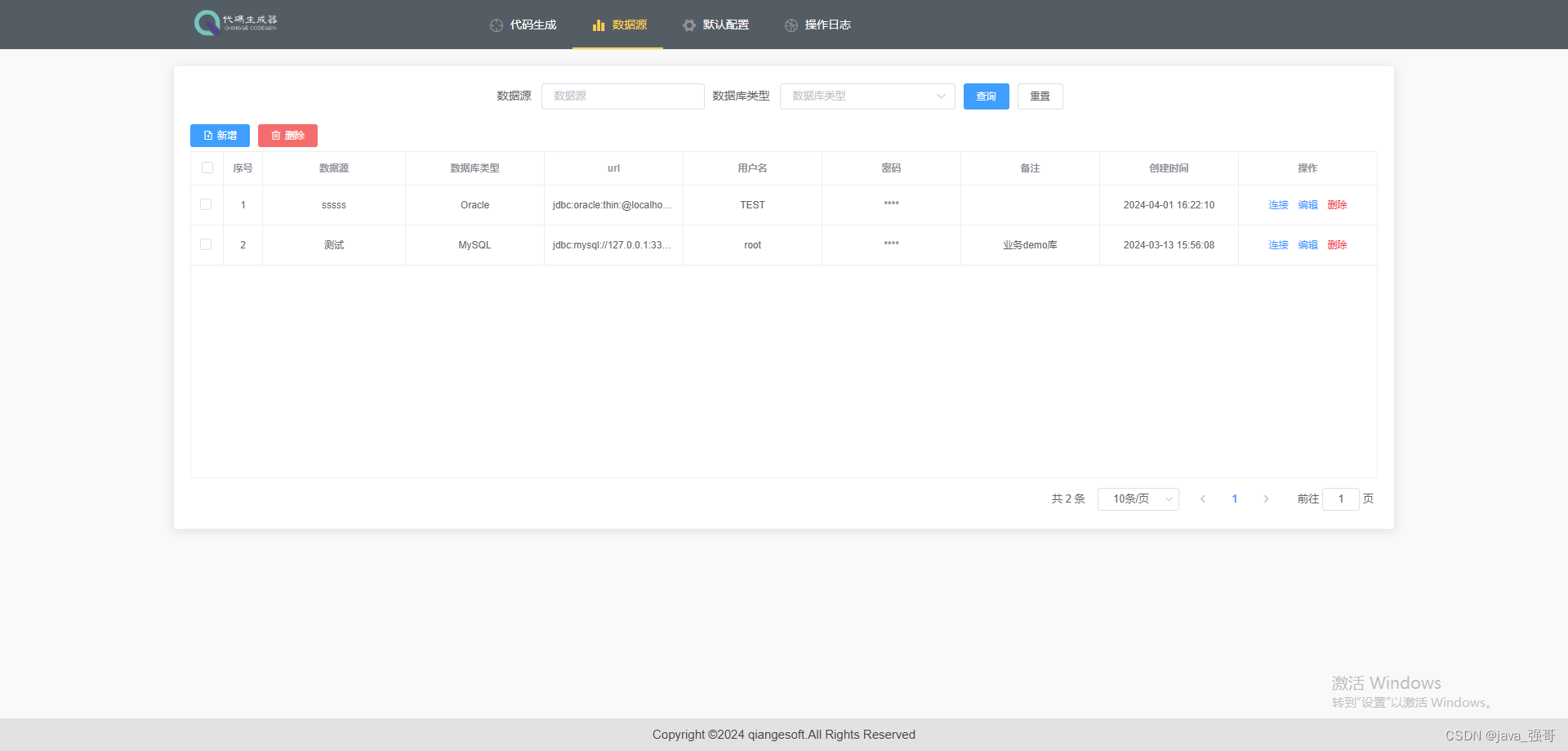Click the jdbc:oracle:thin url cell
1568x751 pixels.
[612, 205]
